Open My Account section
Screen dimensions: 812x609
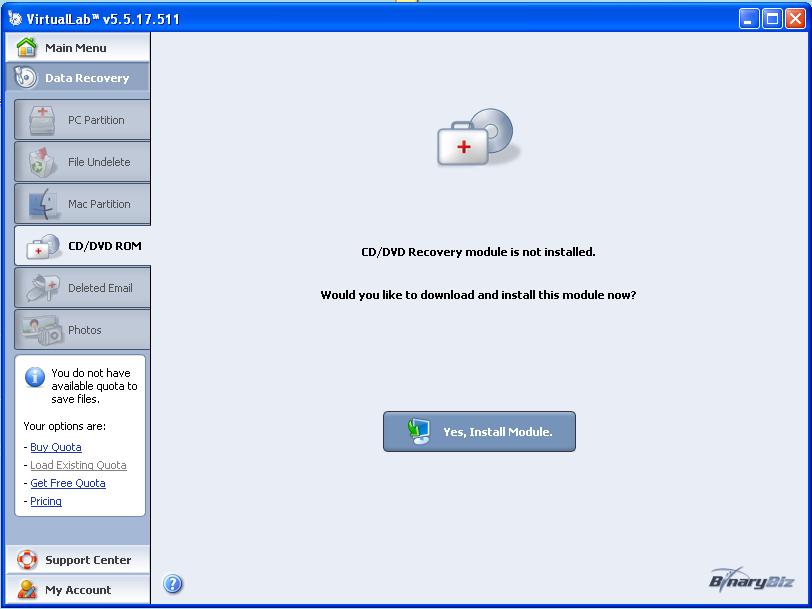(78, 590)
